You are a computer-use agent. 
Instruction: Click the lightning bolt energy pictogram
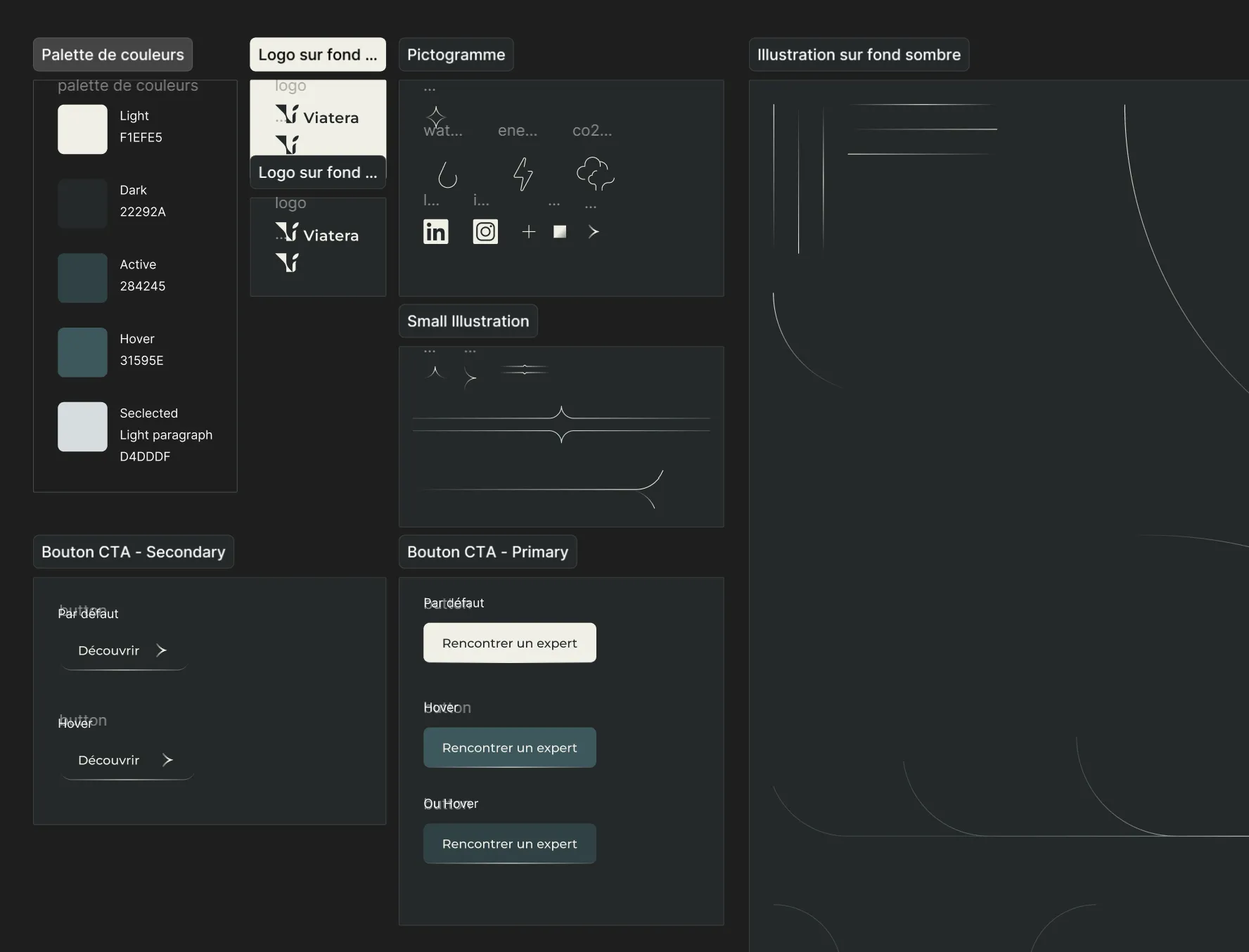click(523, 174)
